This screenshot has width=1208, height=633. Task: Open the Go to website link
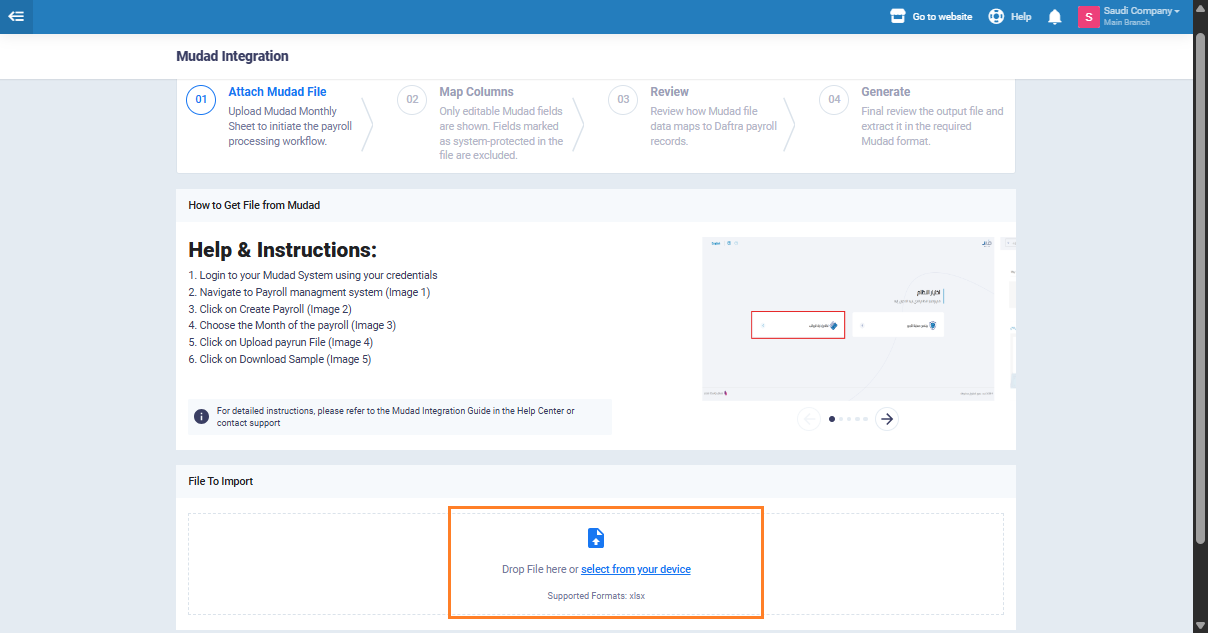pyautogui.click(x=942, y=17)
